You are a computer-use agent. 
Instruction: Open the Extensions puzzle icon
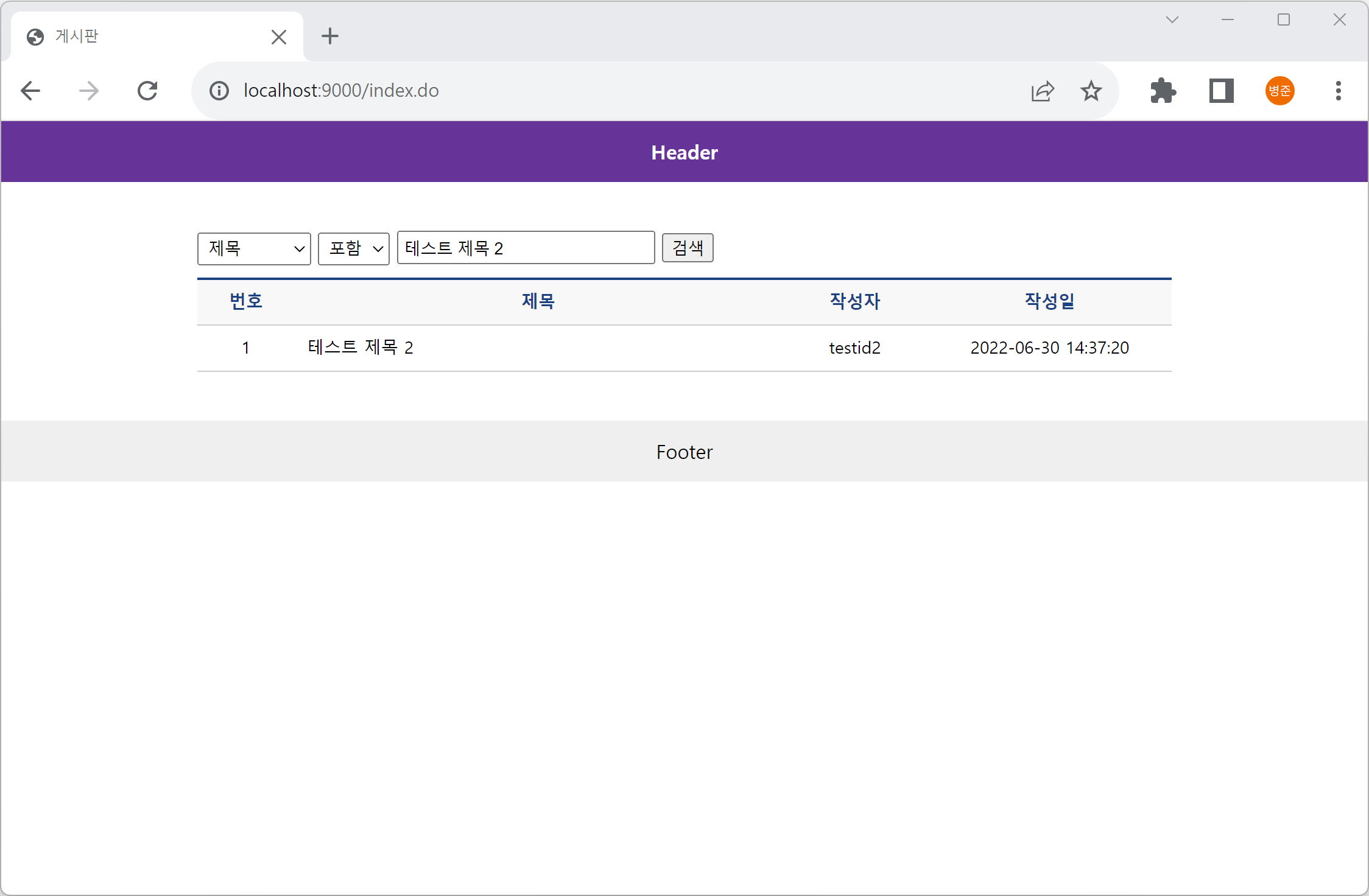[1163, 91]
